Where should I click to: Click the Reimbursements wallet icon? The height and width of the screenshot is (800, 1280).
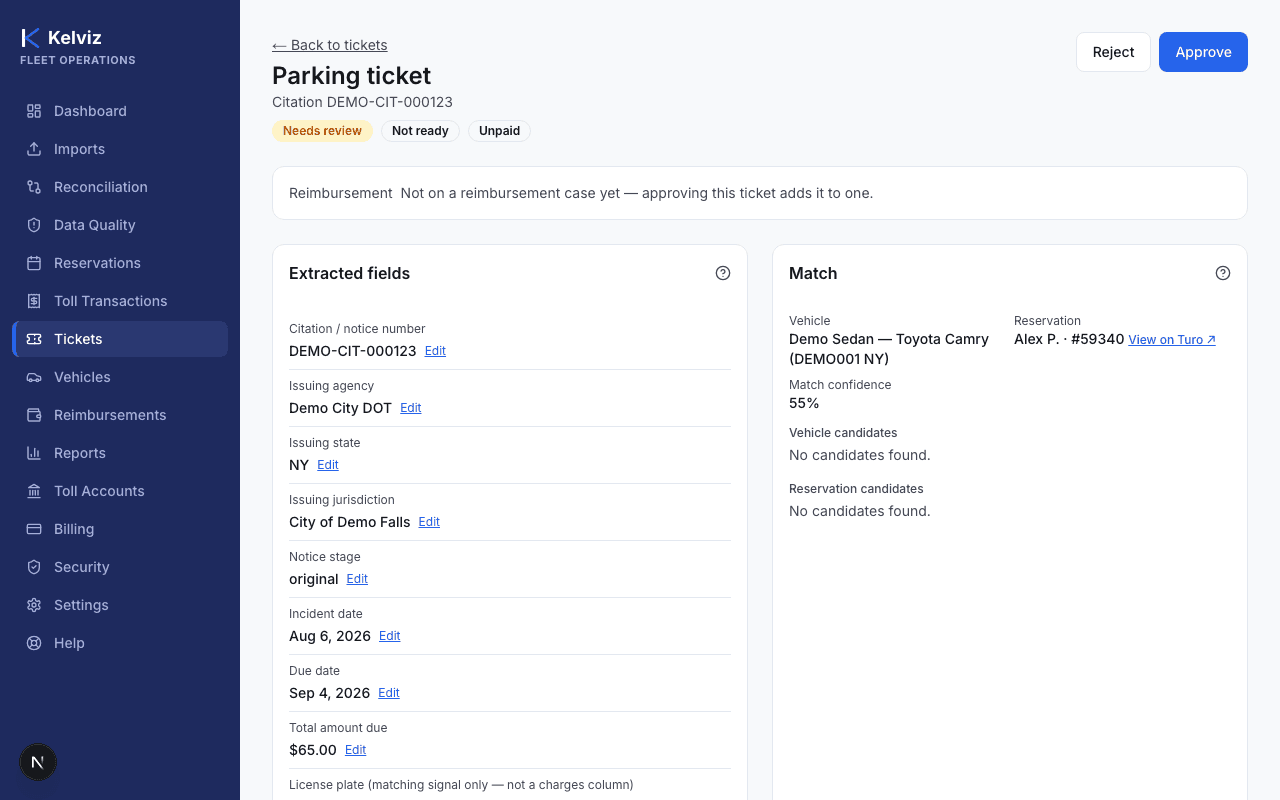[34, 415]
